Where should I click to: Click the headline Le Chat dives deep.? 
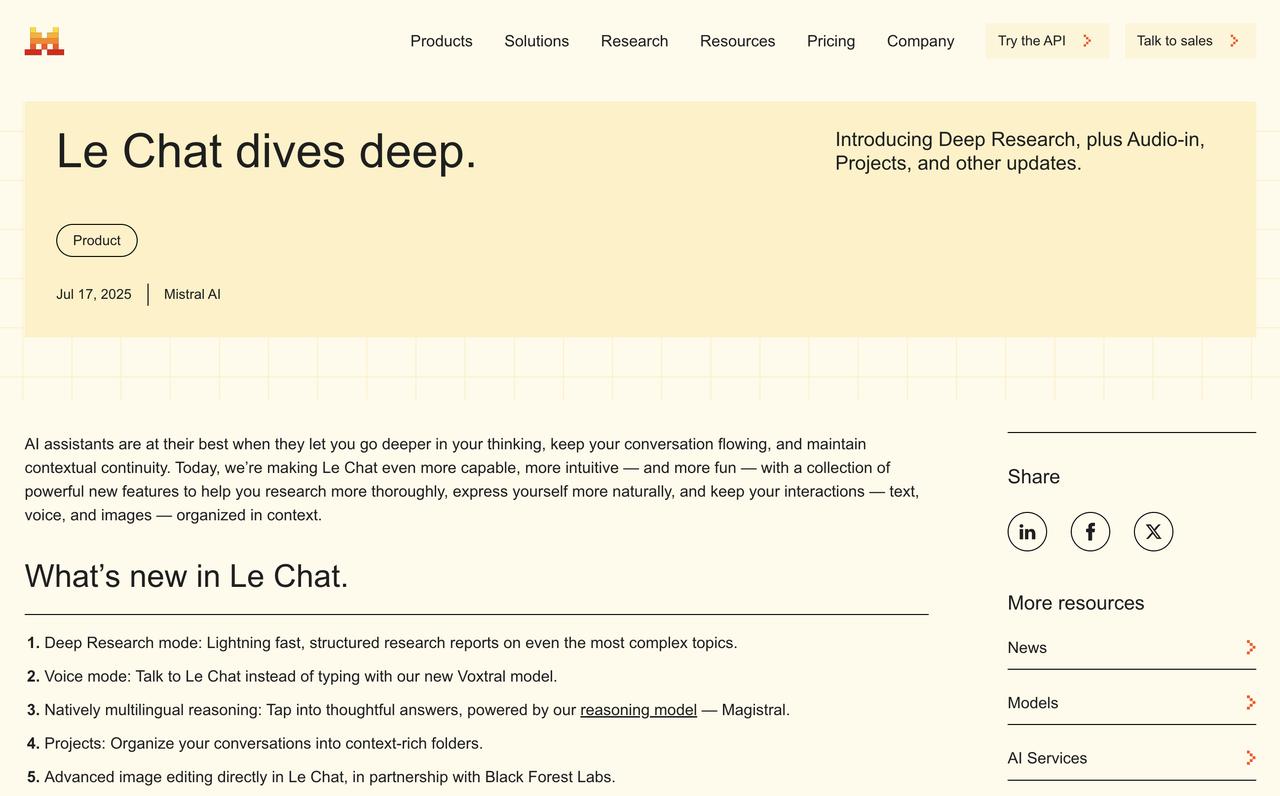click(x=266, y=152)
